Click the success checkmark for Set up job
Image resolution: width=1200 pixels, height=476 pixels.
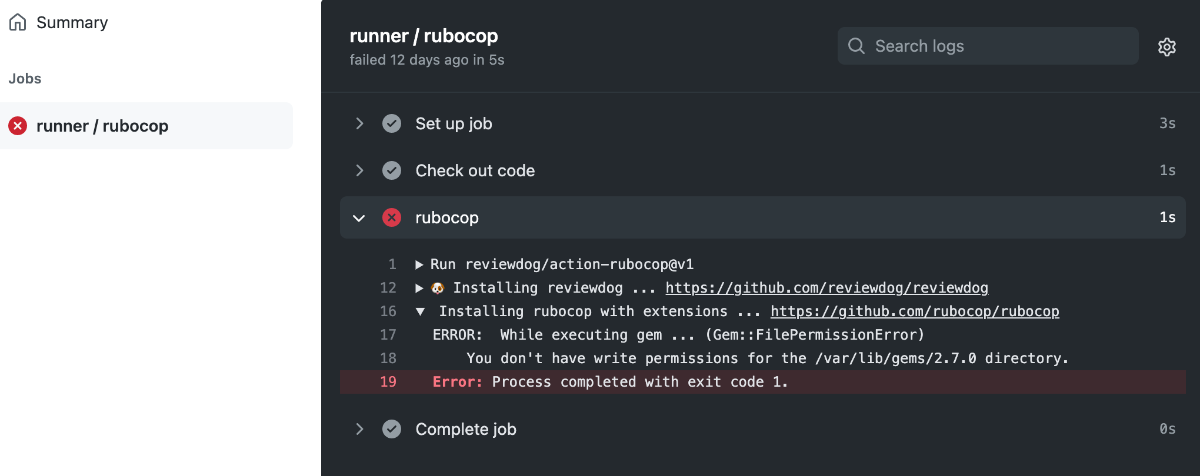coord(392,124)
